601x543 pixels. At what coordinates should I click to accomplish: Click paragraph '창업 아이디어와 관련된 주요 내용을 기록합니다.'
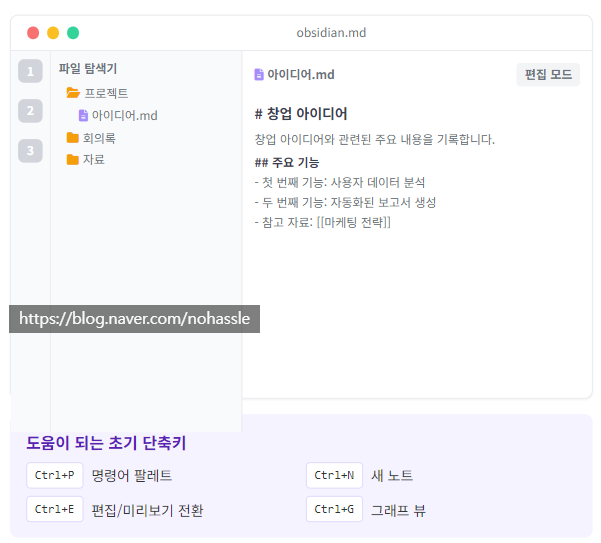(x=374, y=139)
